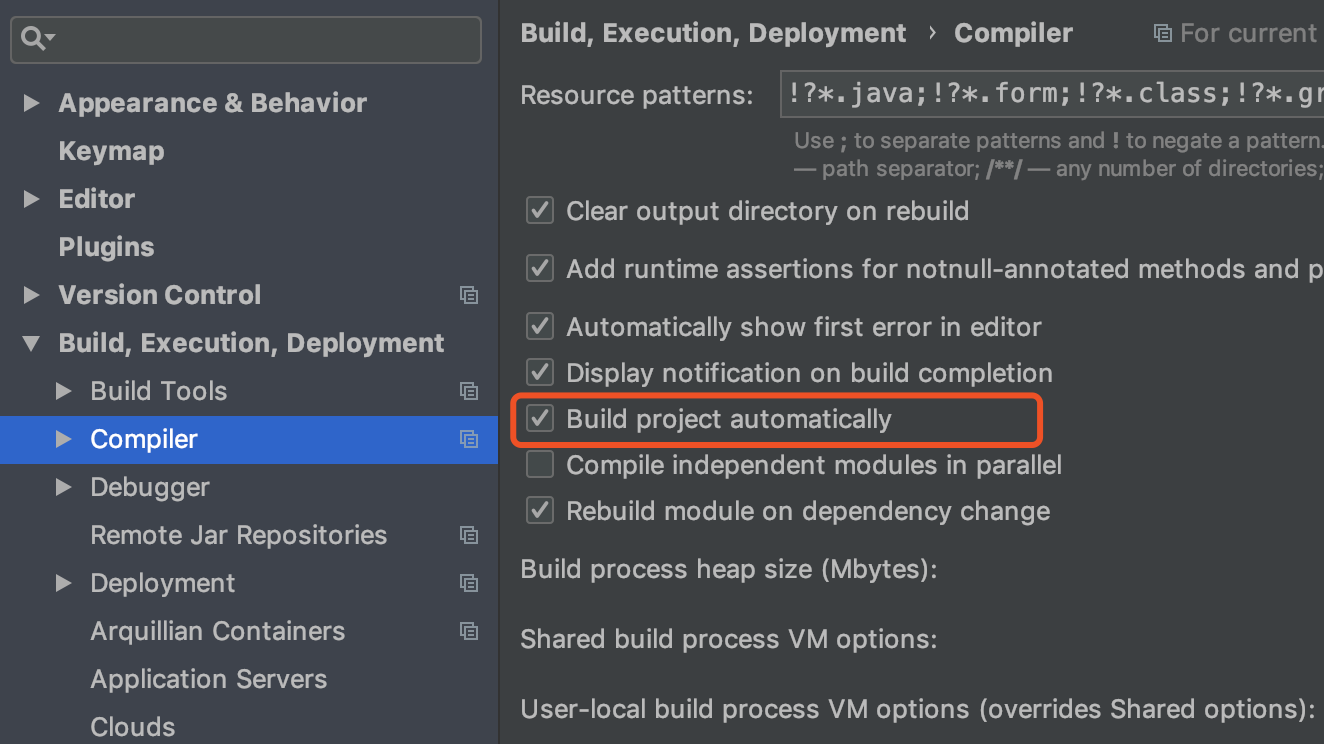Click the project-level icon next to Build Tools

tap(468, 391)
